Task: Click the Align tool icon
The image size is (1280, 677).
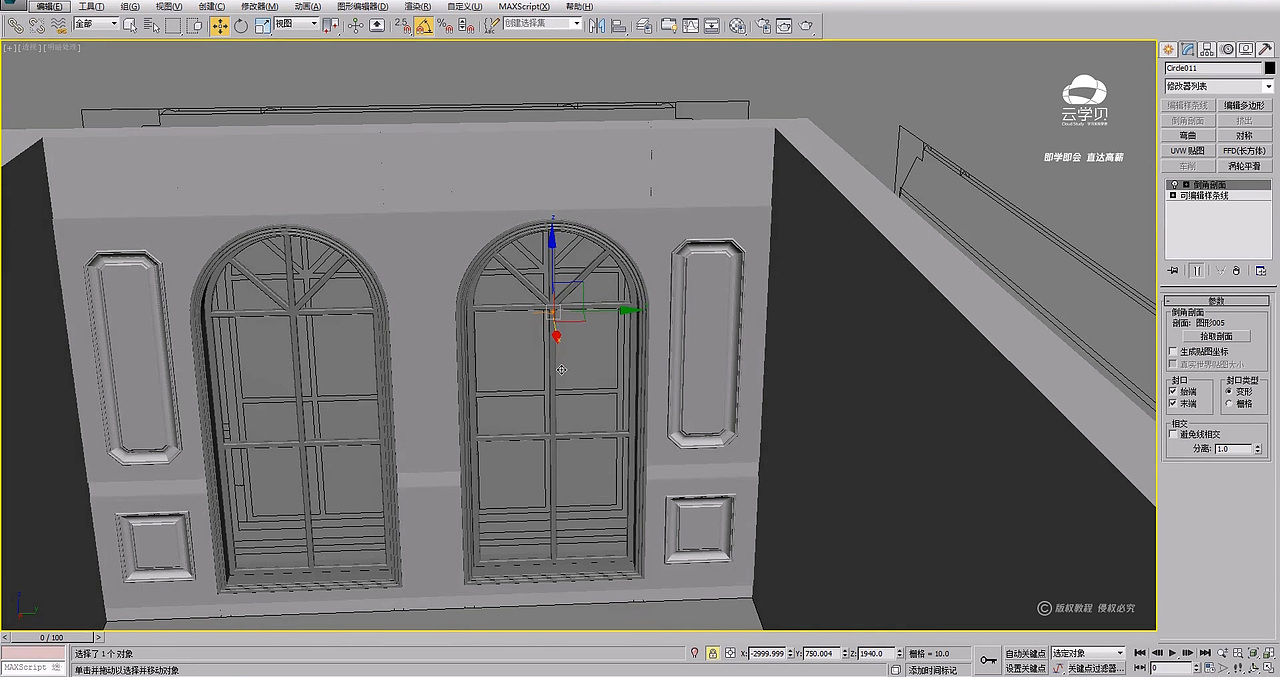Action: pos(619,24)
